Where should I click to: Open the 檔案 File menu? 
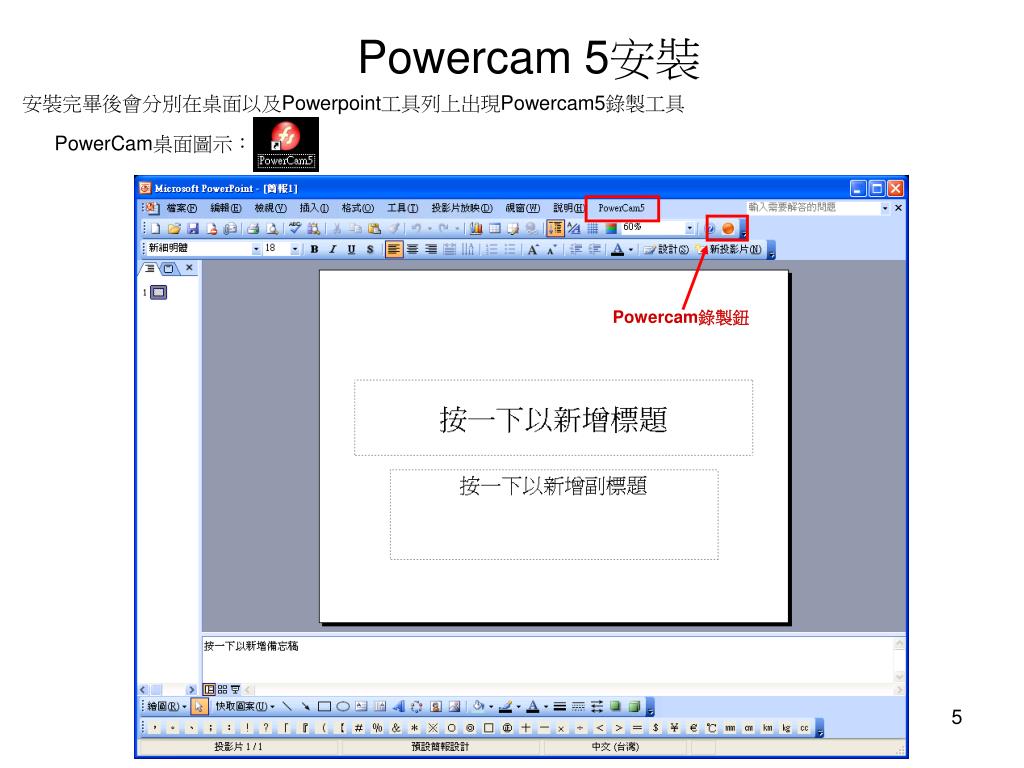coord(181,208)
